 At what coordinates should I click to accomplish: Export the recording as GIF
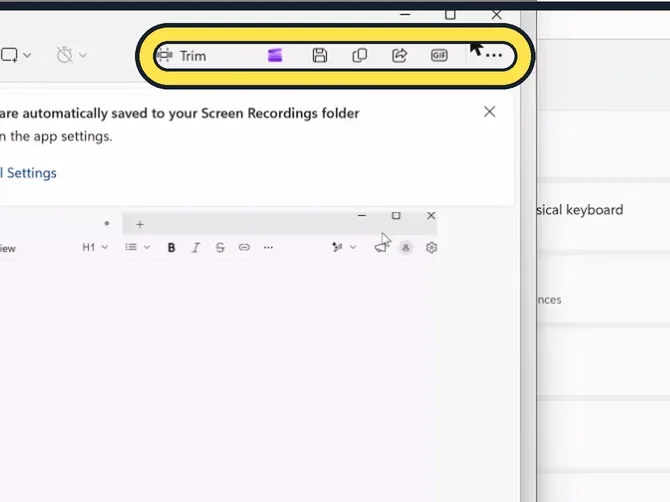coord(439,56)
